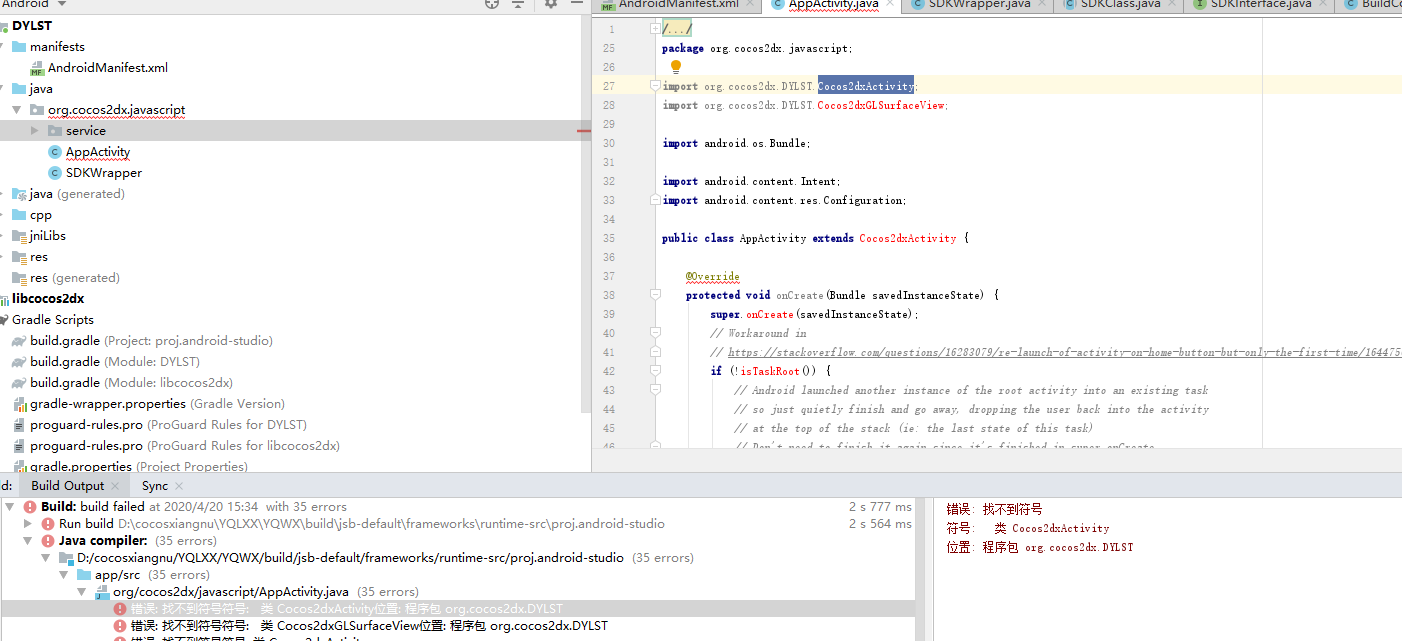The width and height of the screenshot is (1402, 641).
Task: Open build.gradle (Module: libcocos2dx)
Action: (131, 383)
